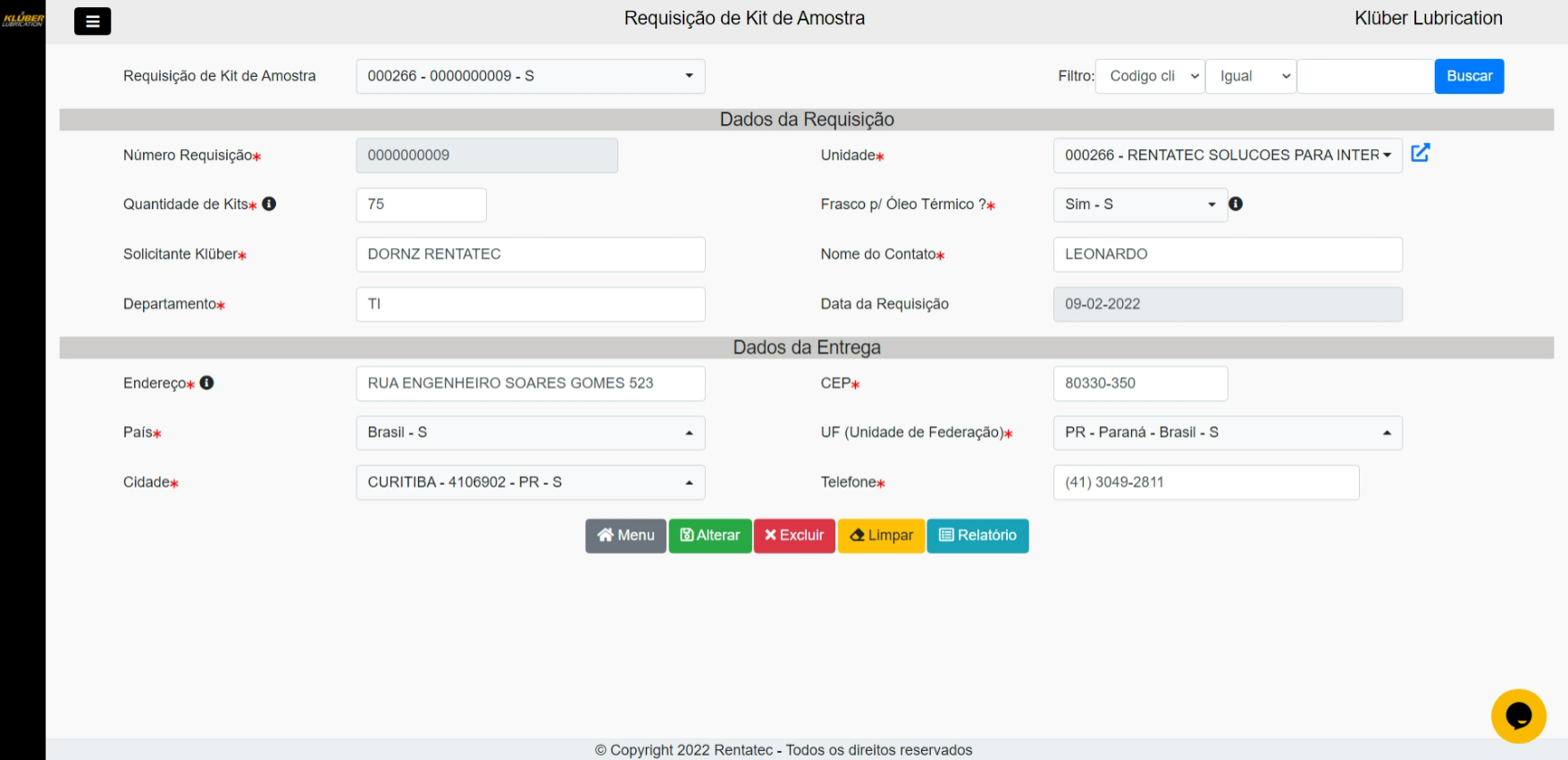The image size is (1568, 760).
Task: Click the Telefone input field
Action: coord(1205,482)
